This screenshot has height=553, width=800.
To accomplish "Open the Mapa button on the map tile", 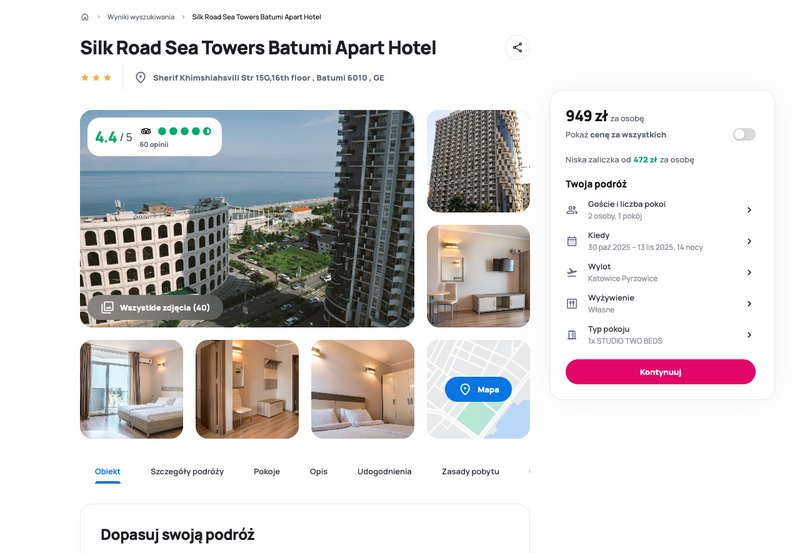I will [x=478, y=389].
